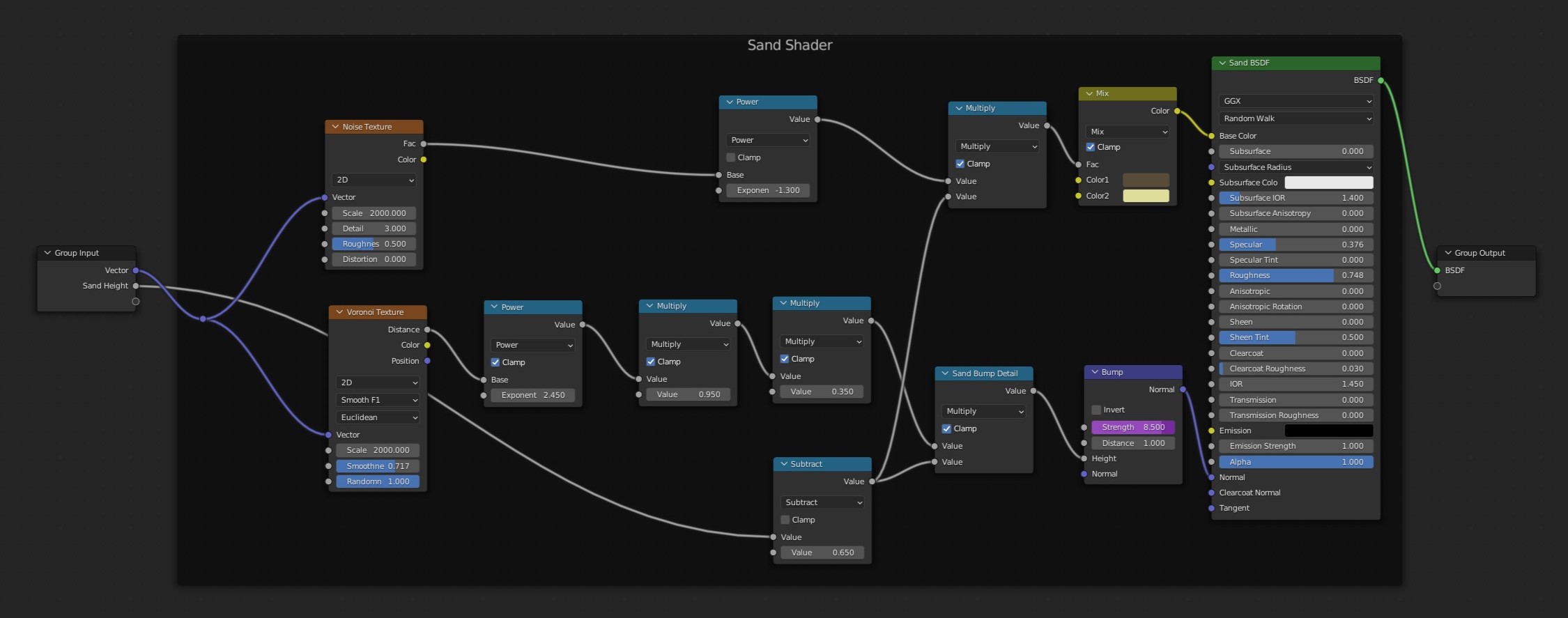Collapse the Group Input node
Image resolution: width=1568 pixels, height=618 pixels.
[x=47, y=253]
